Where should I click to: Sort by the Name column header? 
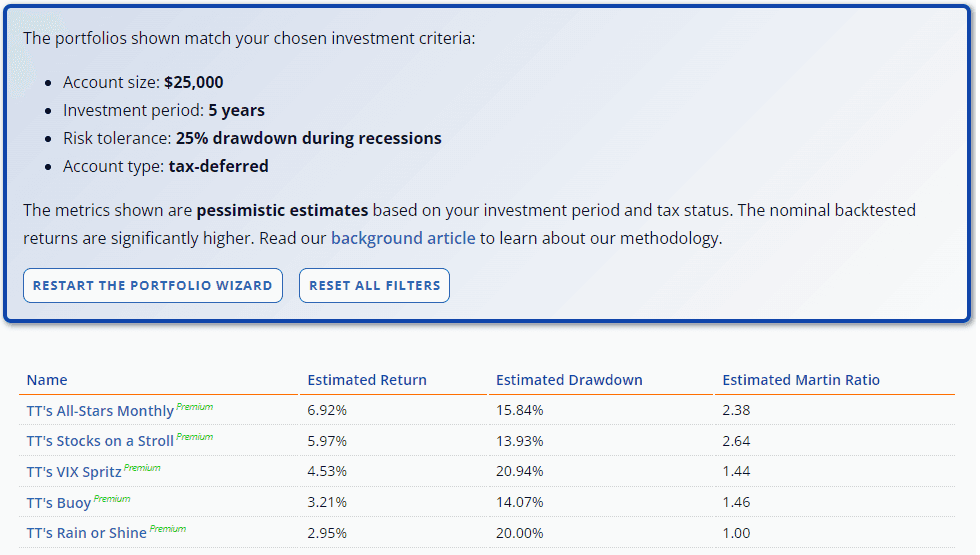tap(47, 380)
